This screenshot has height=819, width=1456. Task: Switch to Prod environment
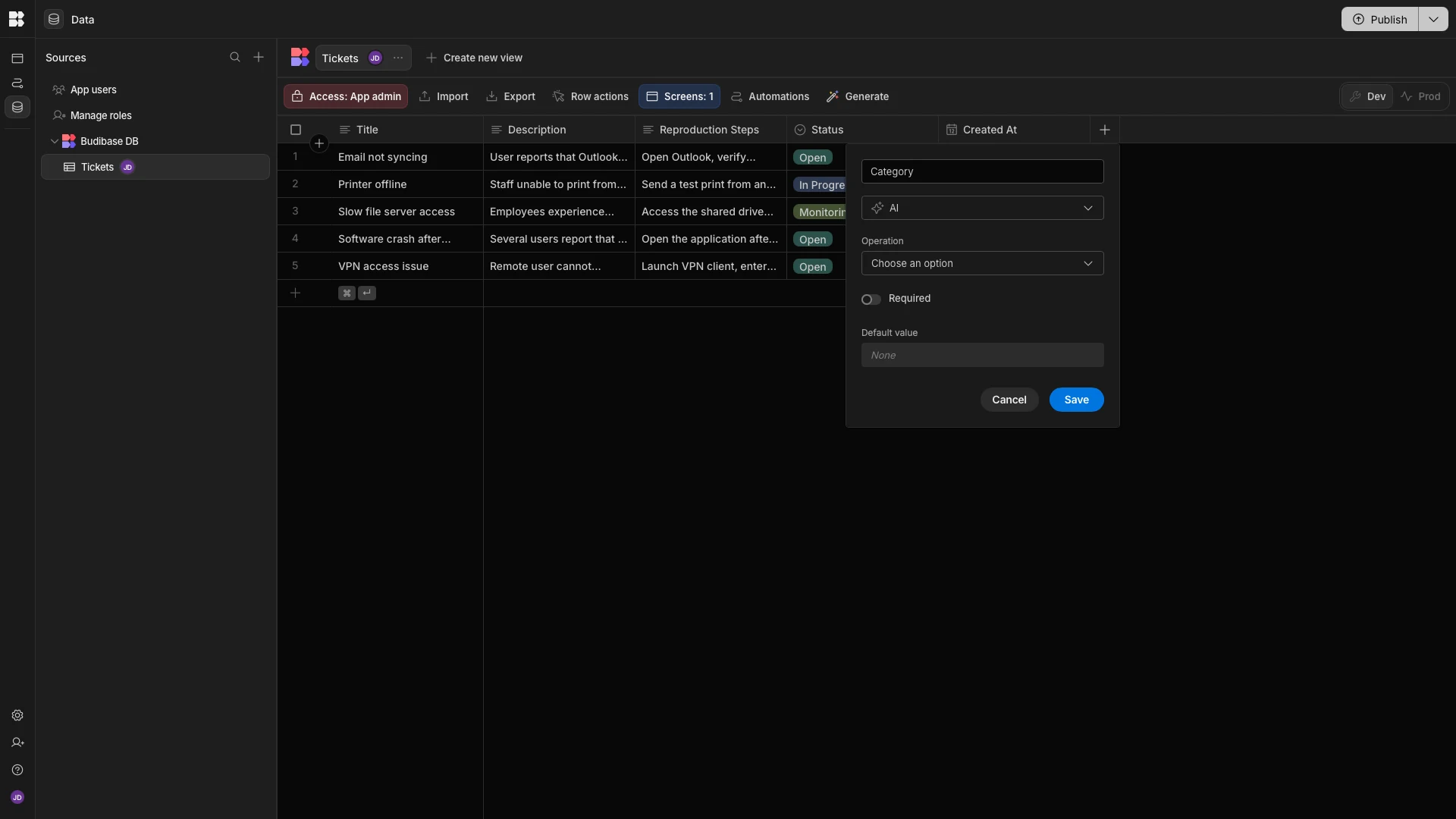[1420, 96]
